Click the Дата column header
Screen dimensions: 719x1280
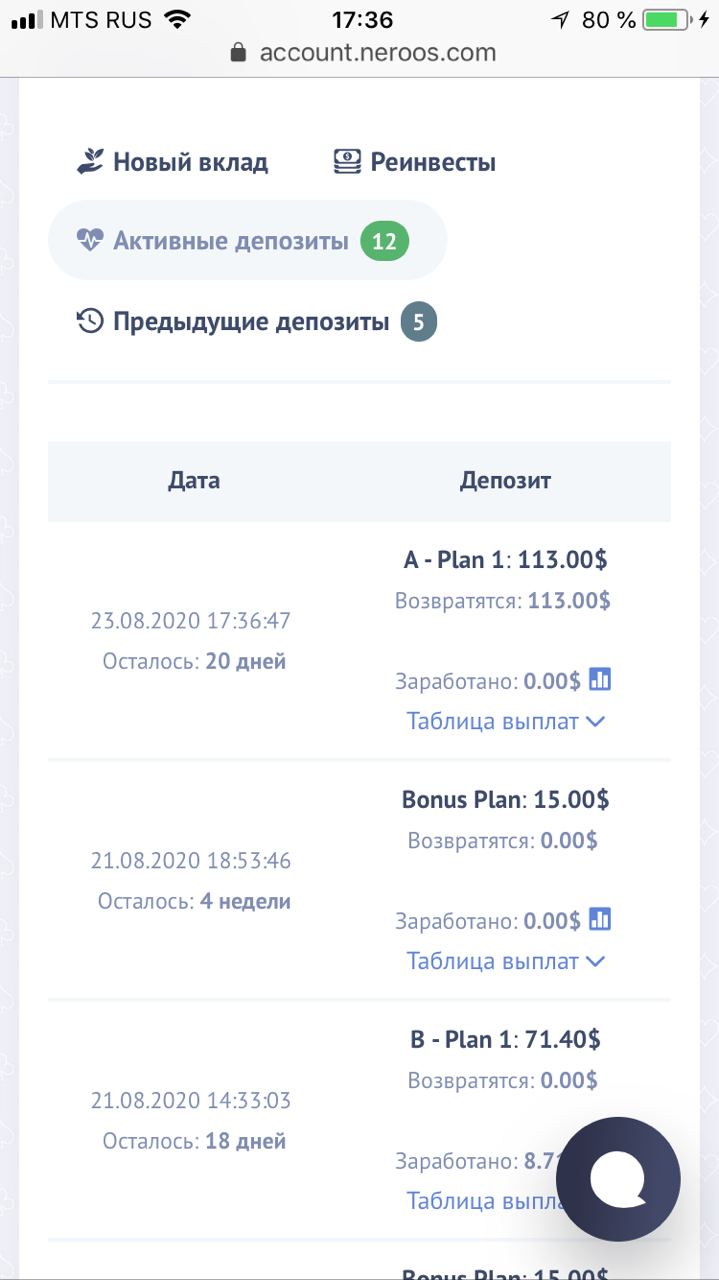tap(194, 481)
